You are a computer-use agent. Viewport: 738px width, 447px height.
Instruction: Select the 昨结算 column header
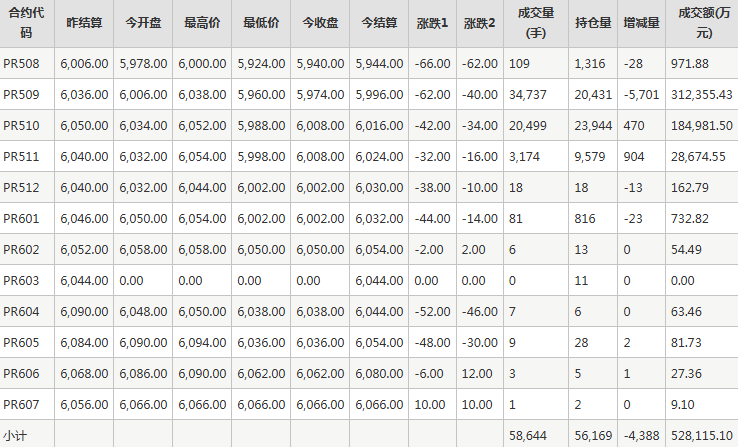(x=84, y=23)
